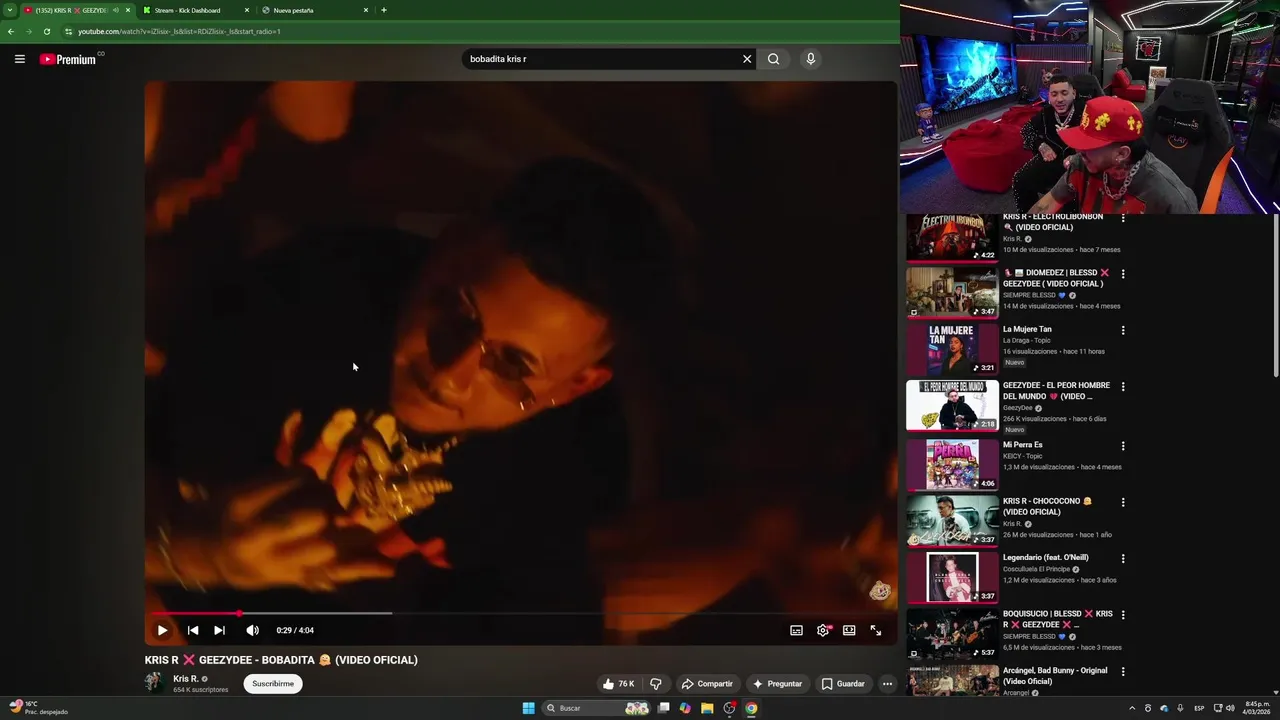Open the Kris R. channel avatar
This screenshot has height=720, width=1280.
click(154, 683)
